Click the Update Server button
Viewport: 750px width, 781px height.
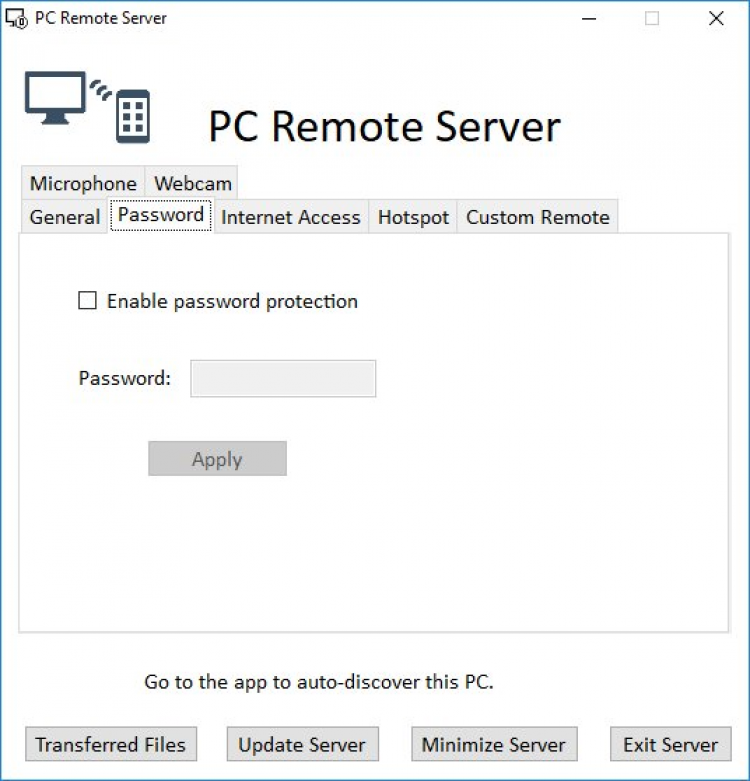[302, 745]
